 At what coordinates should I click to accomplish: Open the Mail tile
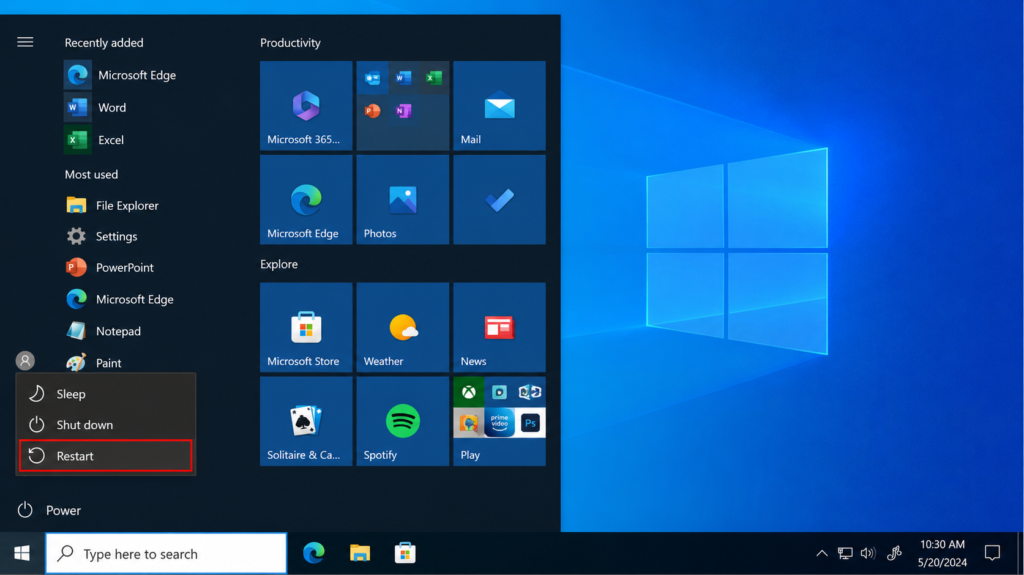pyautogui.click(x=500, y=106)
